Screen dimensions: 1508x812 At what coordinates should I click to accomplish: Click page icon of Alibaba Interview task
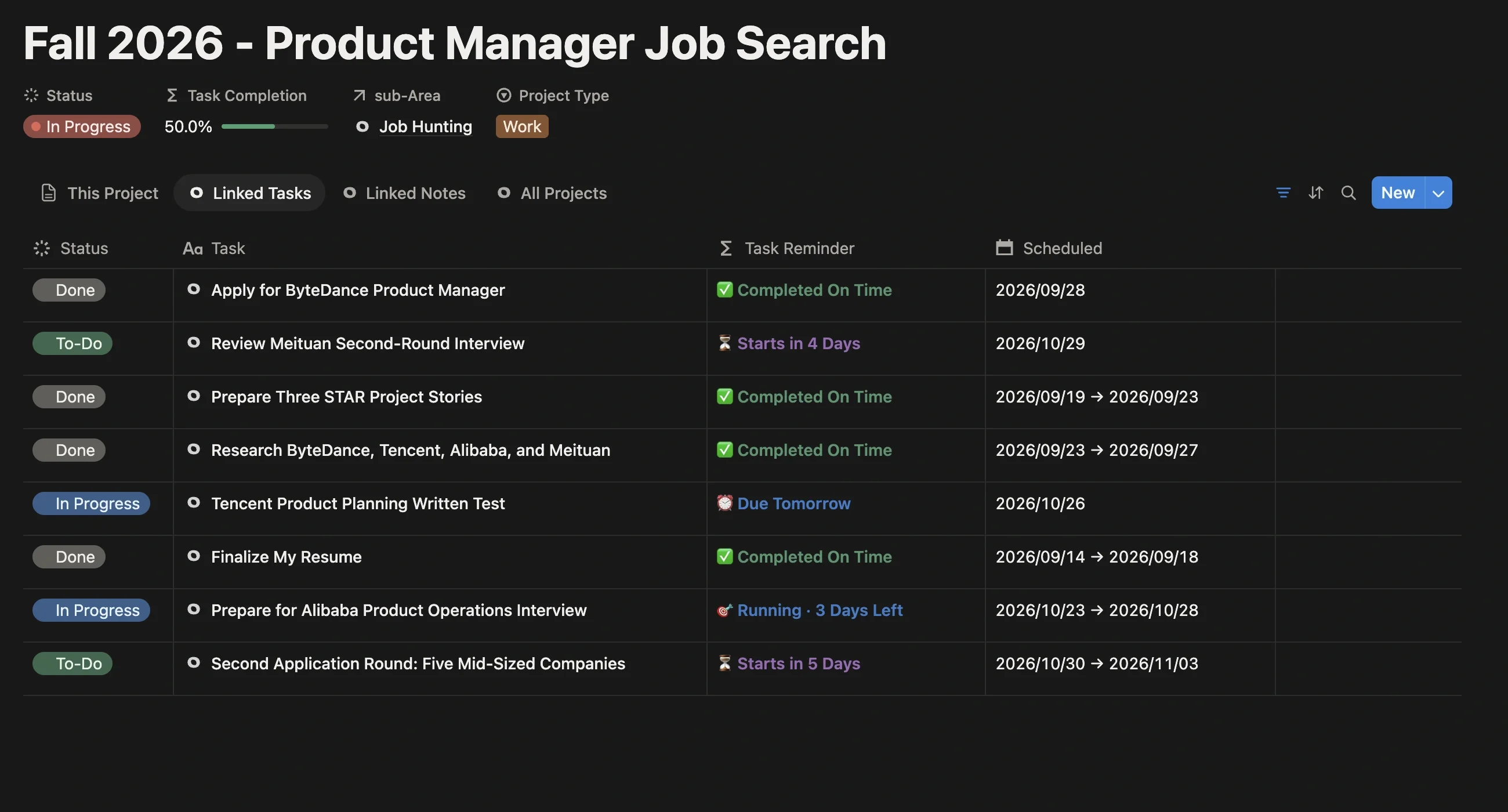(x=193, y=610)
